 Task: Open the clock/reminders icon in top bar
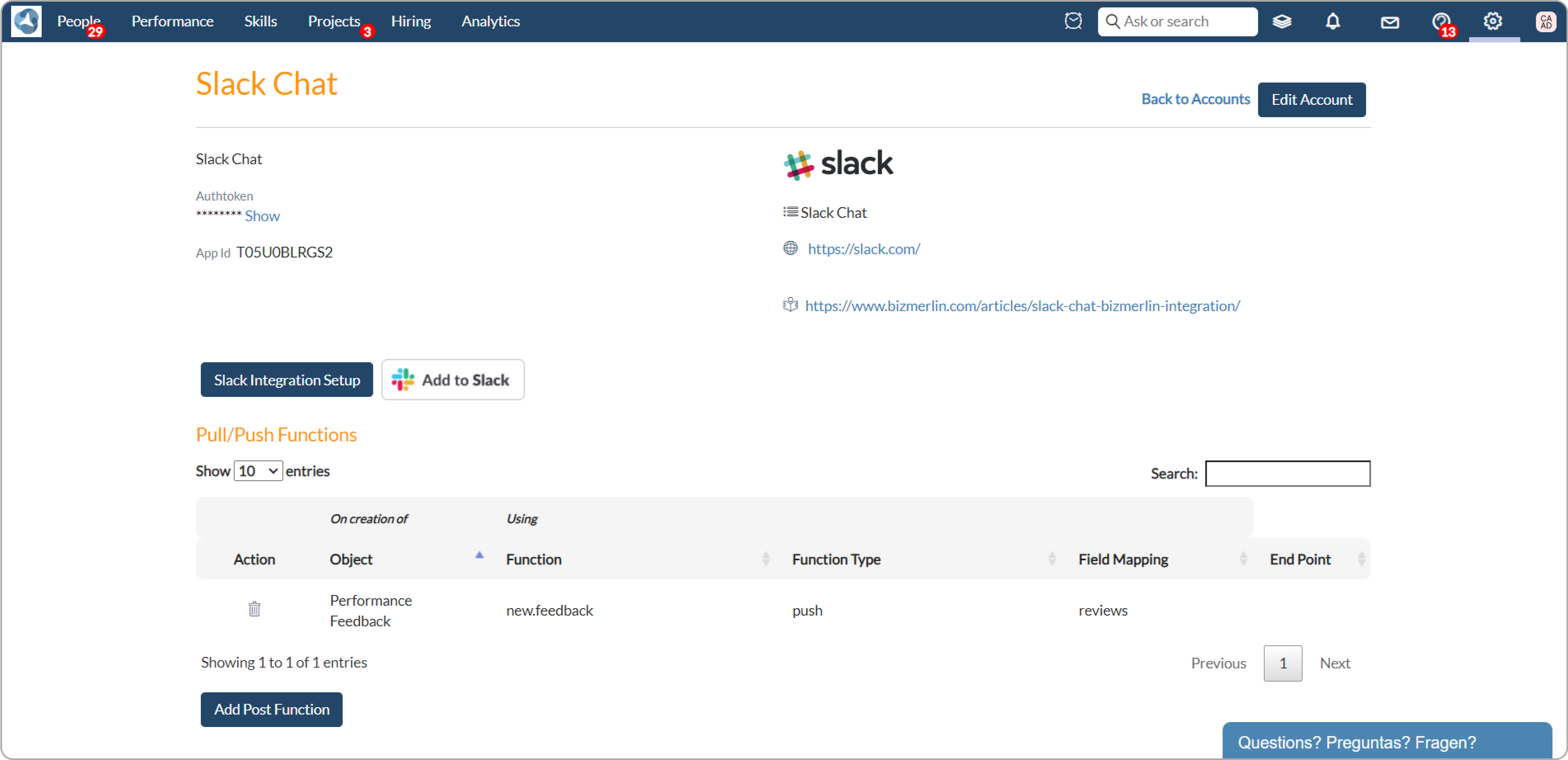[1073, 21]
